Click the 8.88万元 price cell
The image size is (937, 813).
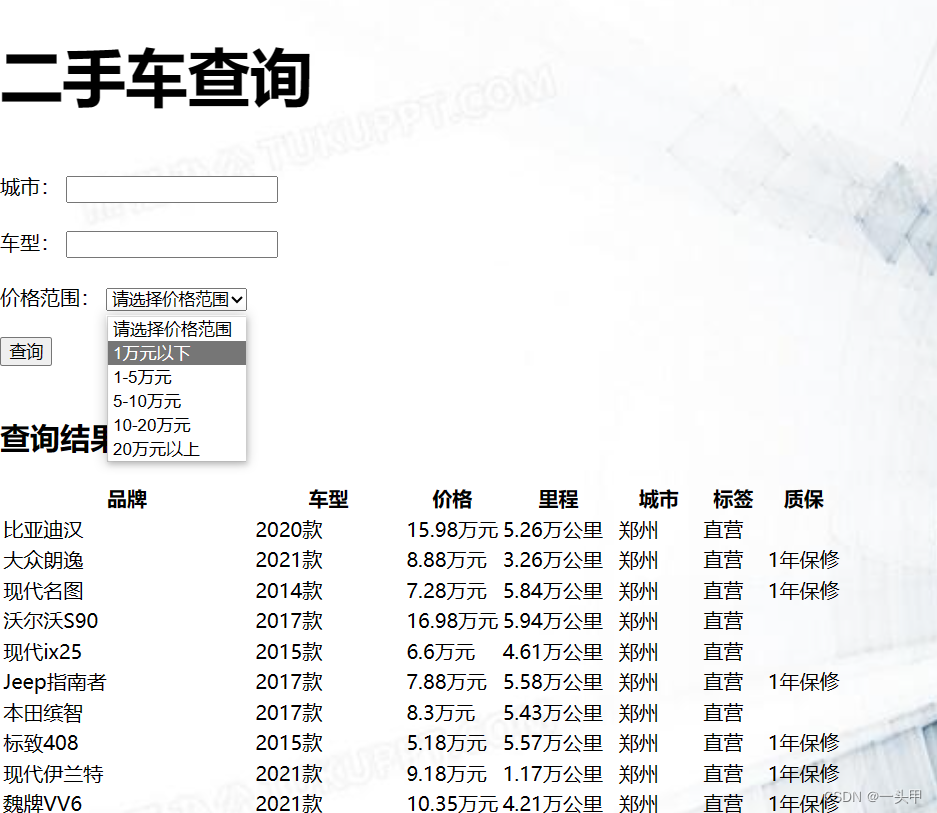(x=447, y=561)
